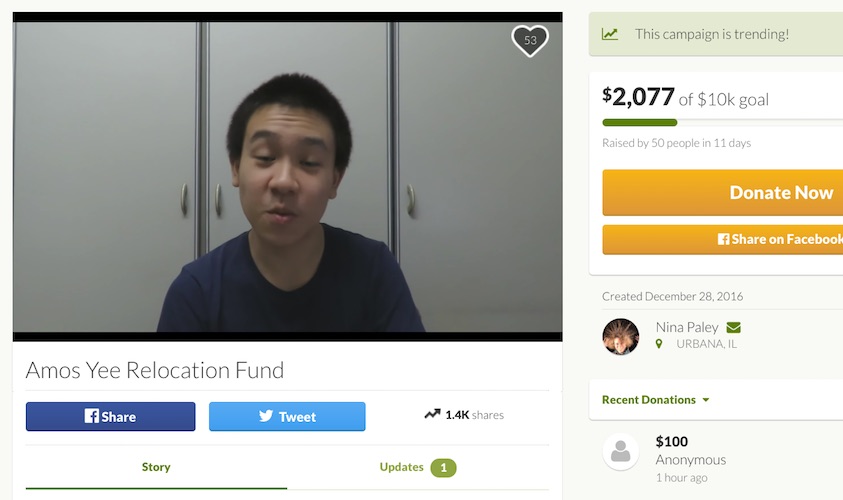Like the campaign with the heart icon
Viewport: 843px width, 500px height.
pos(530,40)
